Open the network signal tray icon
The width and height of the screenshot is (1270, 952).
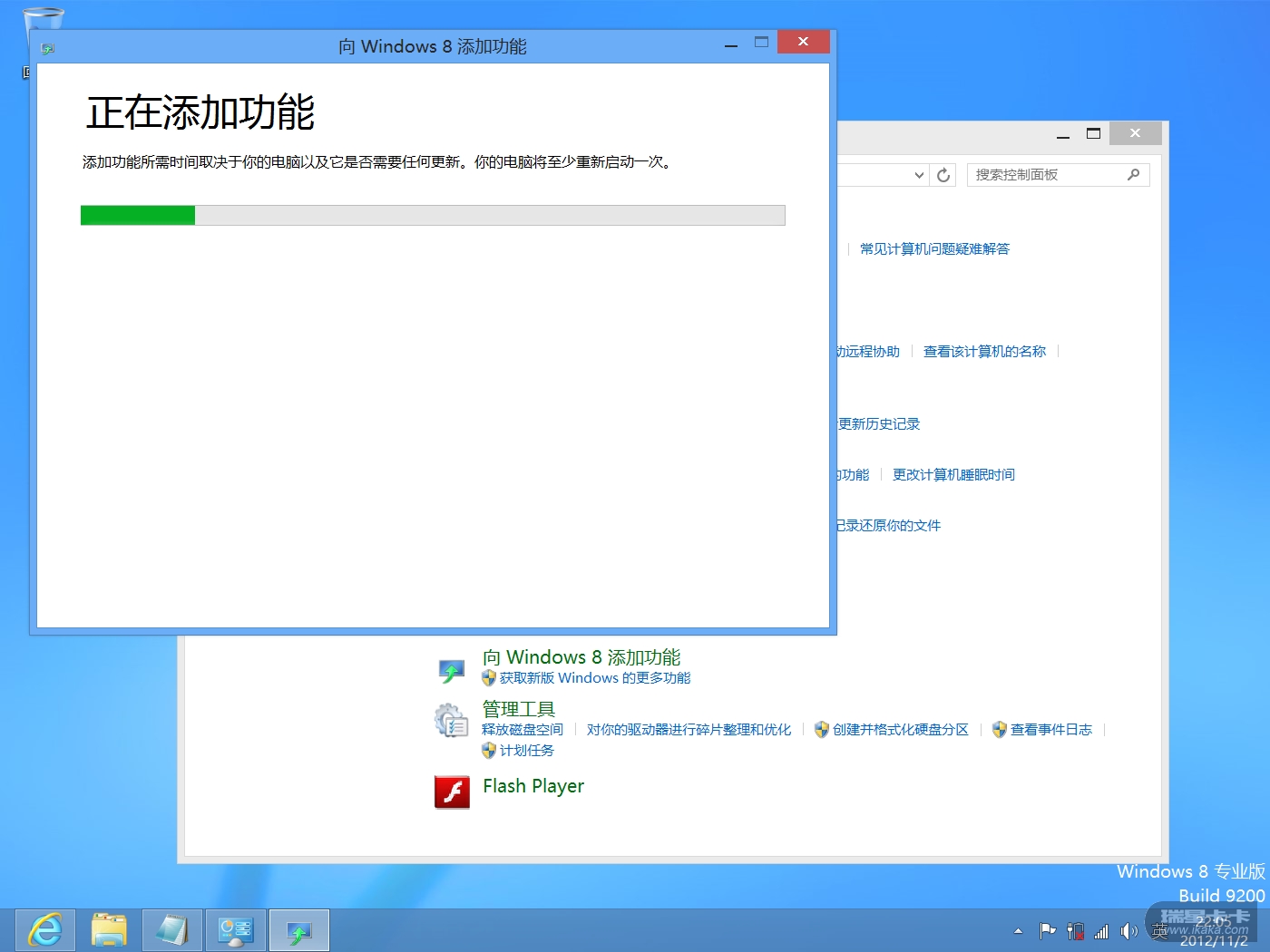pos(1101,931)
